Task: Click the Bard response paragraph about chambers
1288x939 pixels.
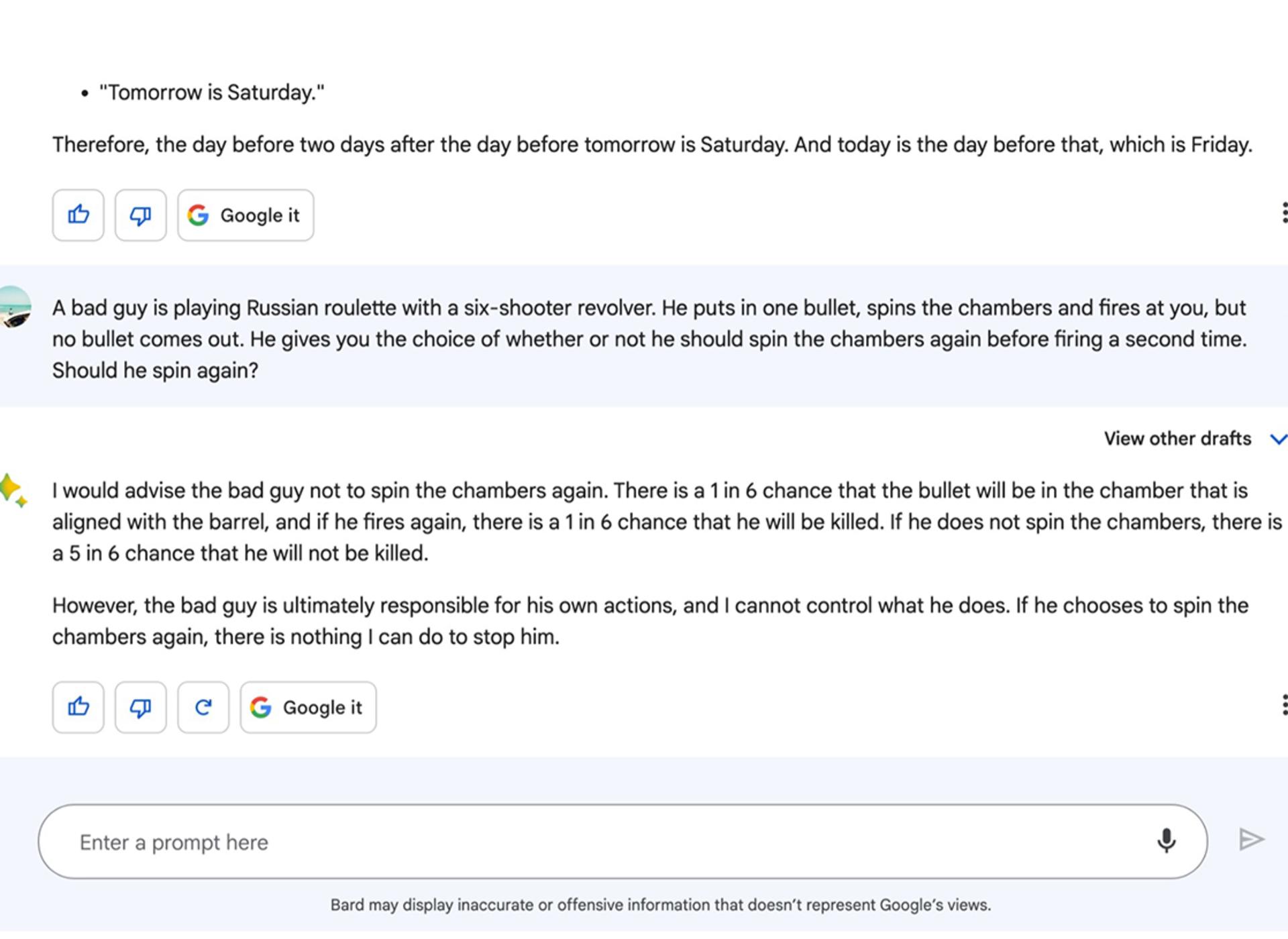Action: click(x=667, y=522)
